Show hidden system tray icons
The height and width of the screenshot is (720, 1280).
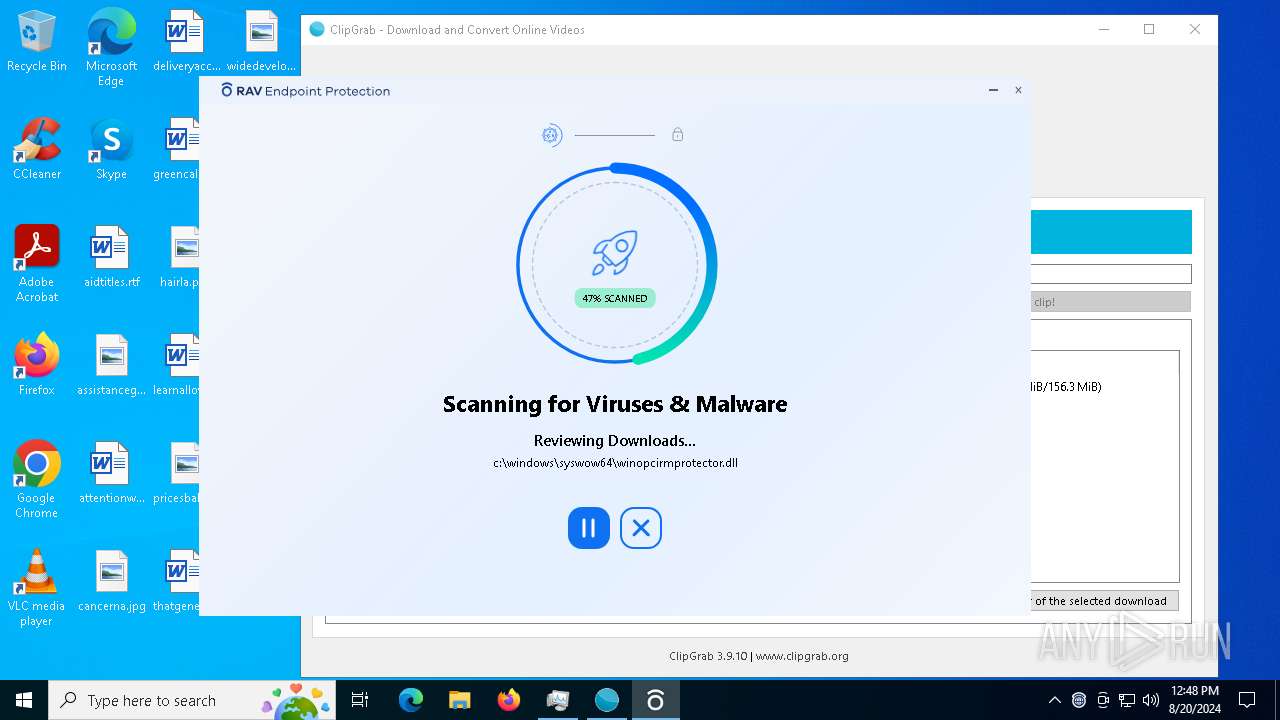pos(1054,700)
